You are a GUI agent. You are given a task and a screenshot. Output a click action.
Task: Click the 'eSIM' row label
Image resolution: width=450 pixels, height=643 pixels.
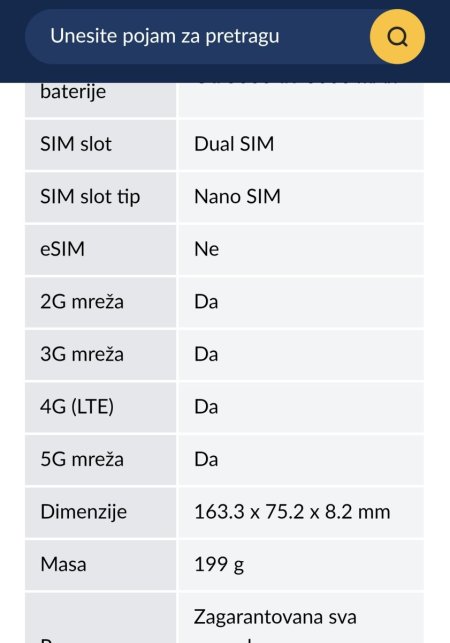62,249
